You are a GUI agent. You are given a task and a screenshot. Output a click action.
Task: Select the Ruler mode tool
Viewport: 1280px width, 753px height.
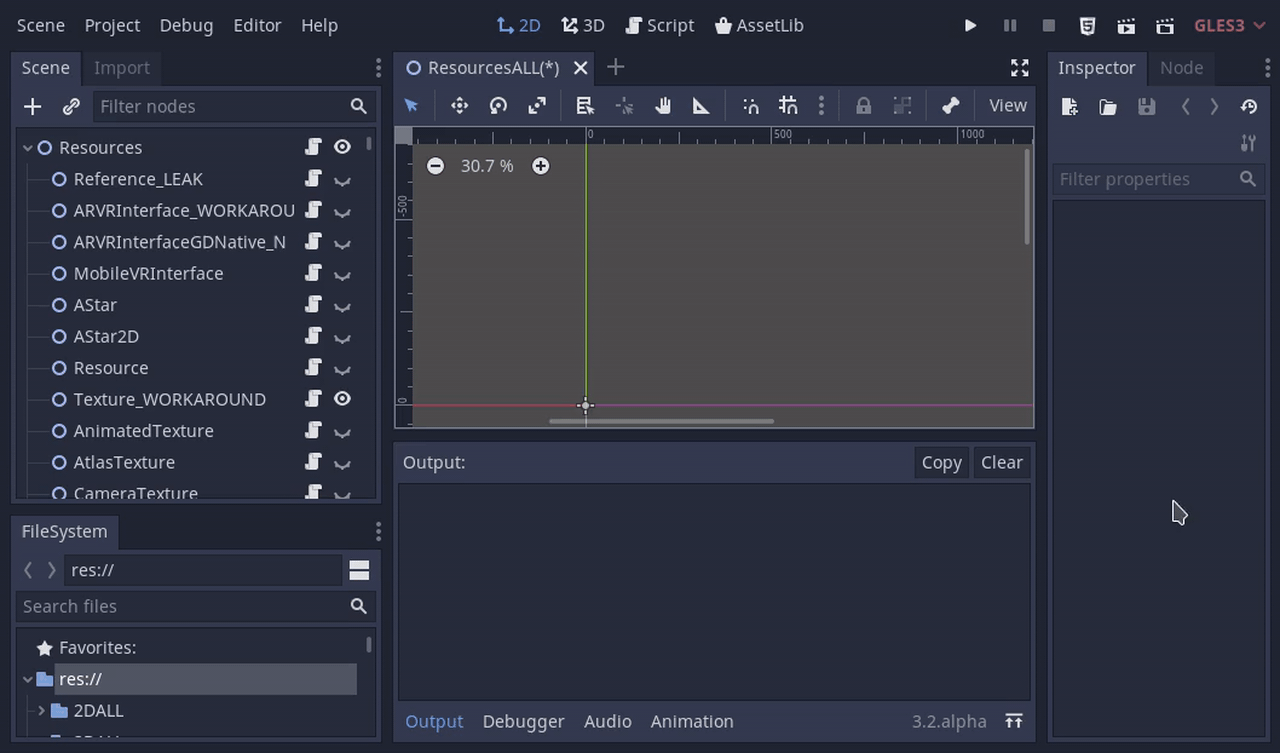pyautogui.click(x=700, y=105)
